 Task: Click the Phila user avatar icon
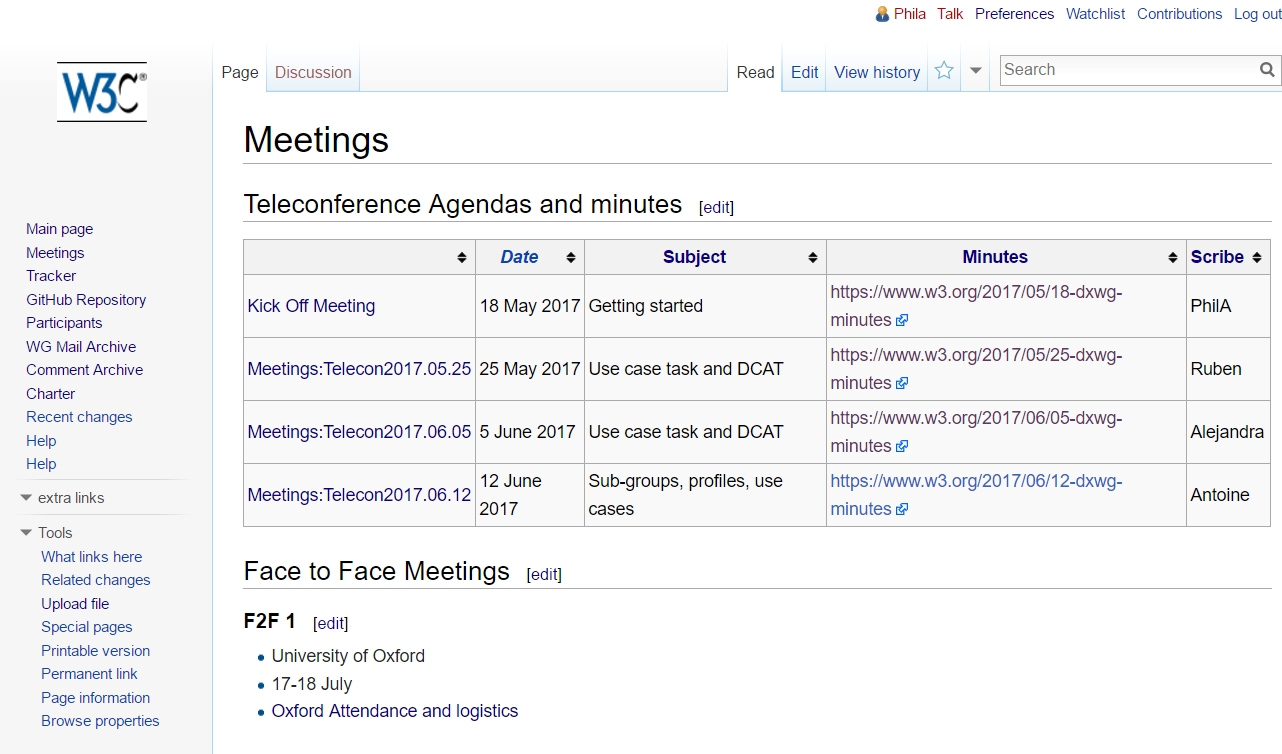click(x=882, y=14)
